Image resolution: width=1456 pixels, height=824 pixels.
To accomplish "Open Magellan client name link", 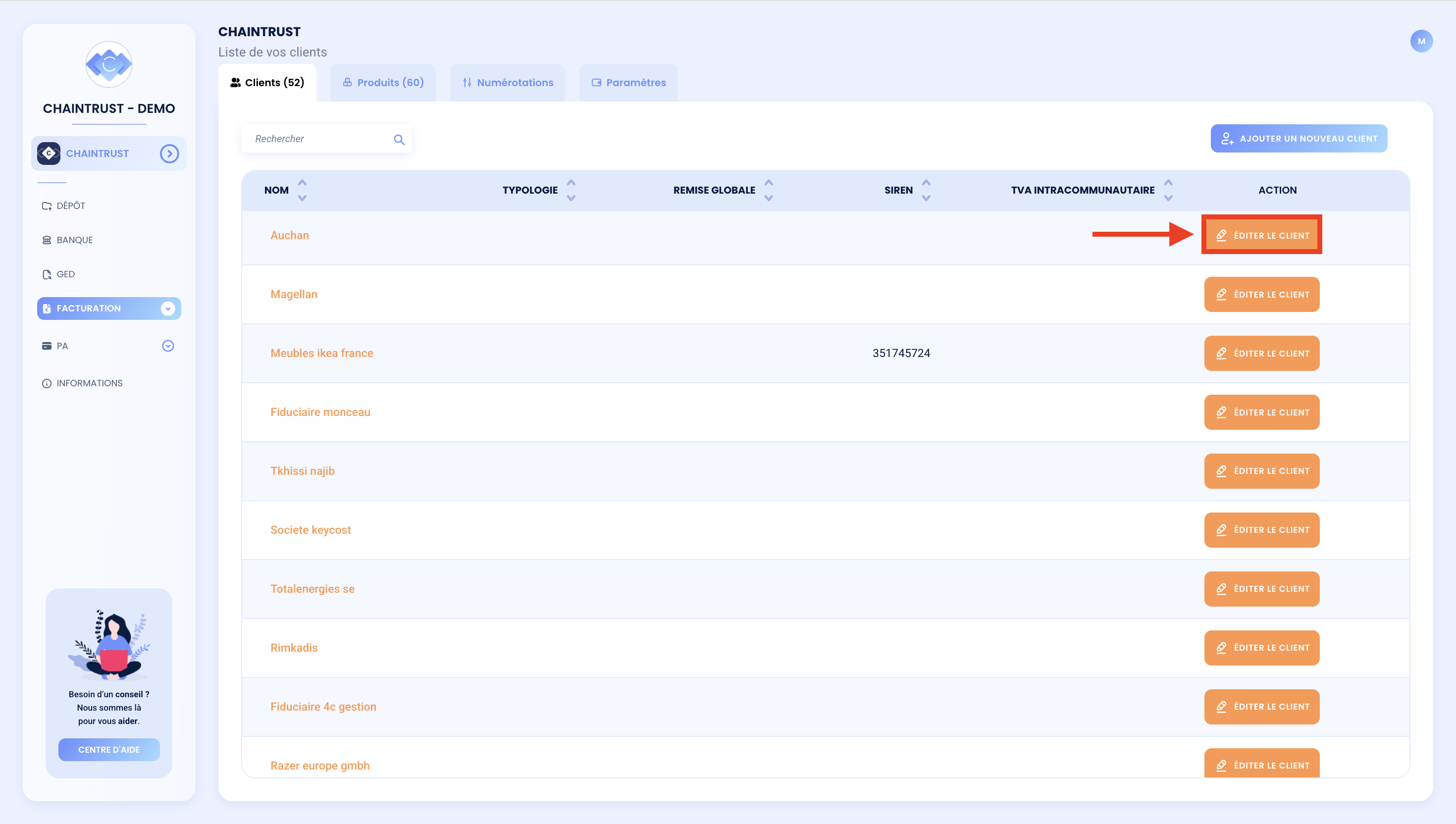I will [x=294, y=294].
